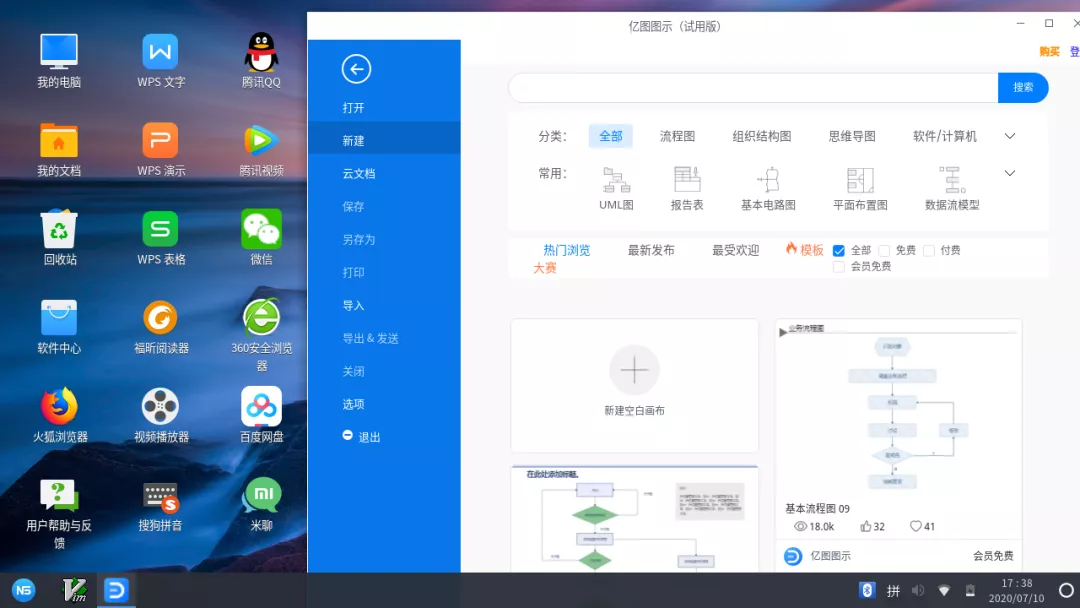Switch to the 热门浏览 tab
The image size is (1080, 608).
pos(566,250)
